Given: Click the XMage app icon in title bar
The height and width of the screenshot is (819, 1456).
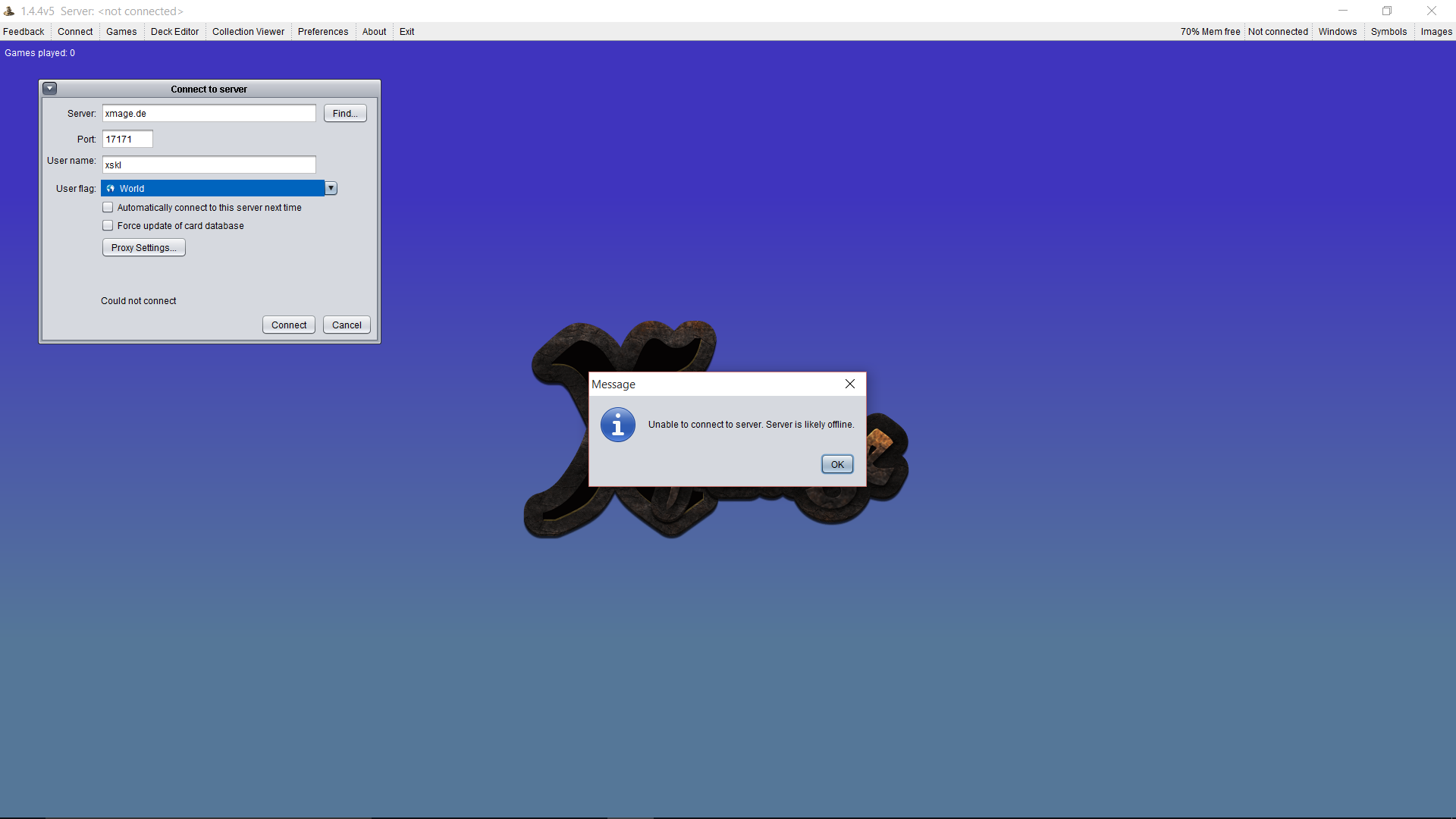Looking at the screenshot, I should (9, 11).
